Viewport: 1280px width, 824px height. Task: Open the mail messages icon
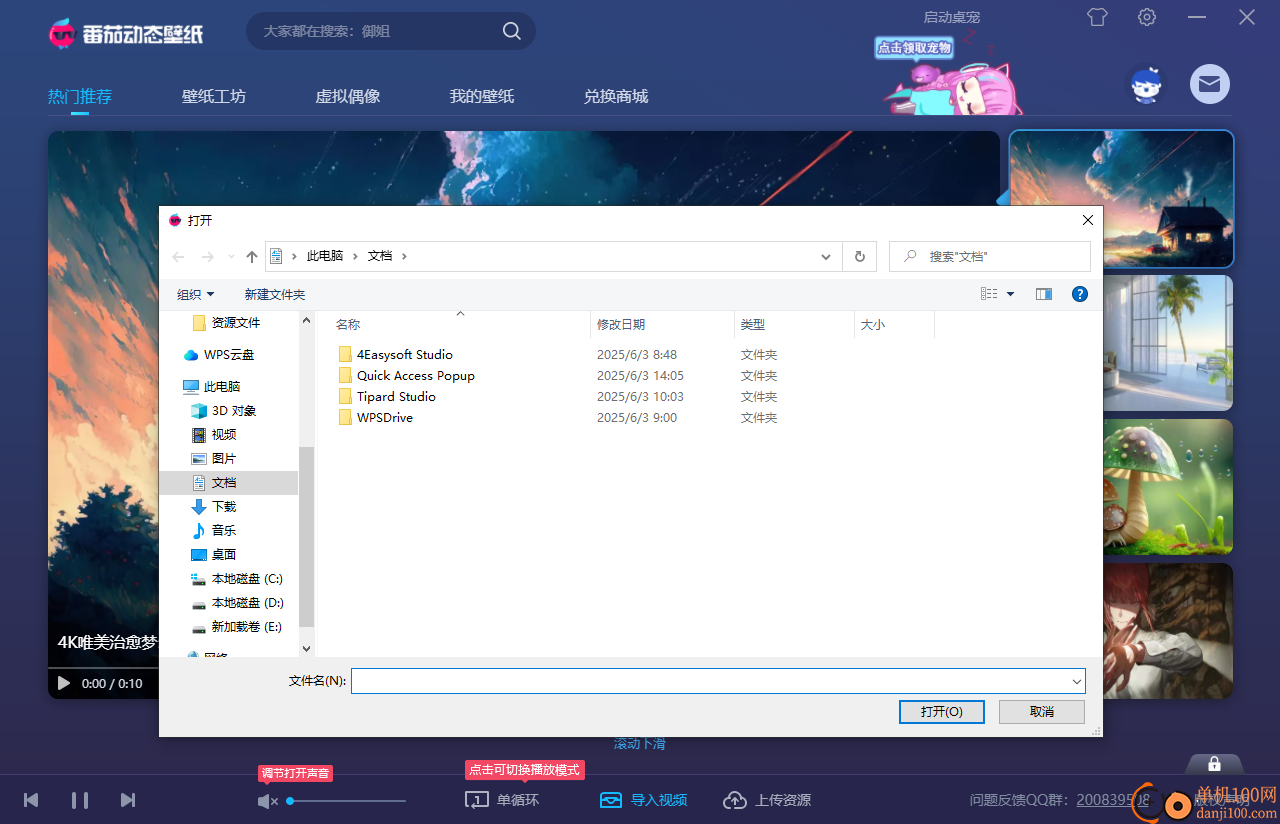tap(1209, 84)
